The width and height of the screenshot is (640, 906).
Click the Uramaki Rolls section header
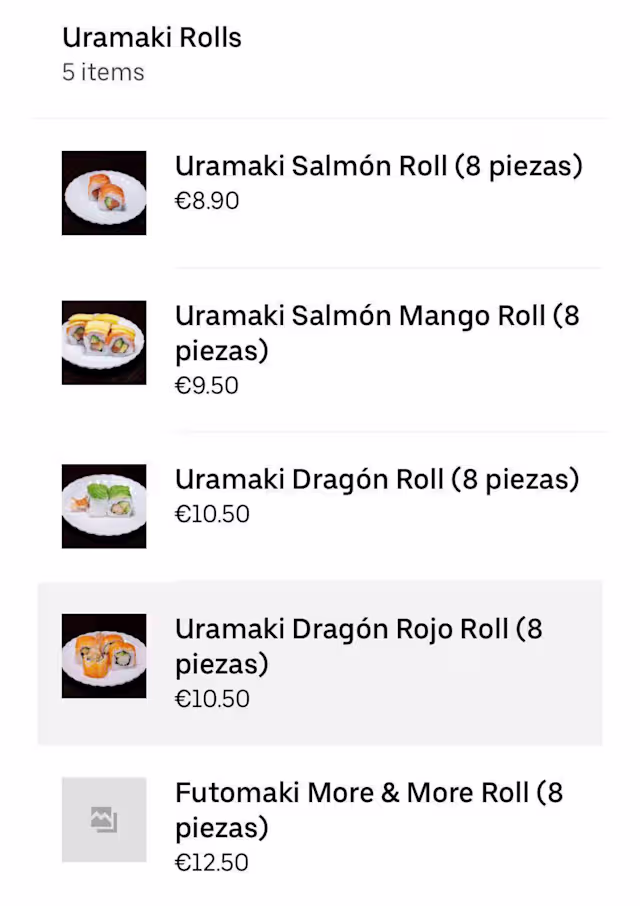pos(152,37)
